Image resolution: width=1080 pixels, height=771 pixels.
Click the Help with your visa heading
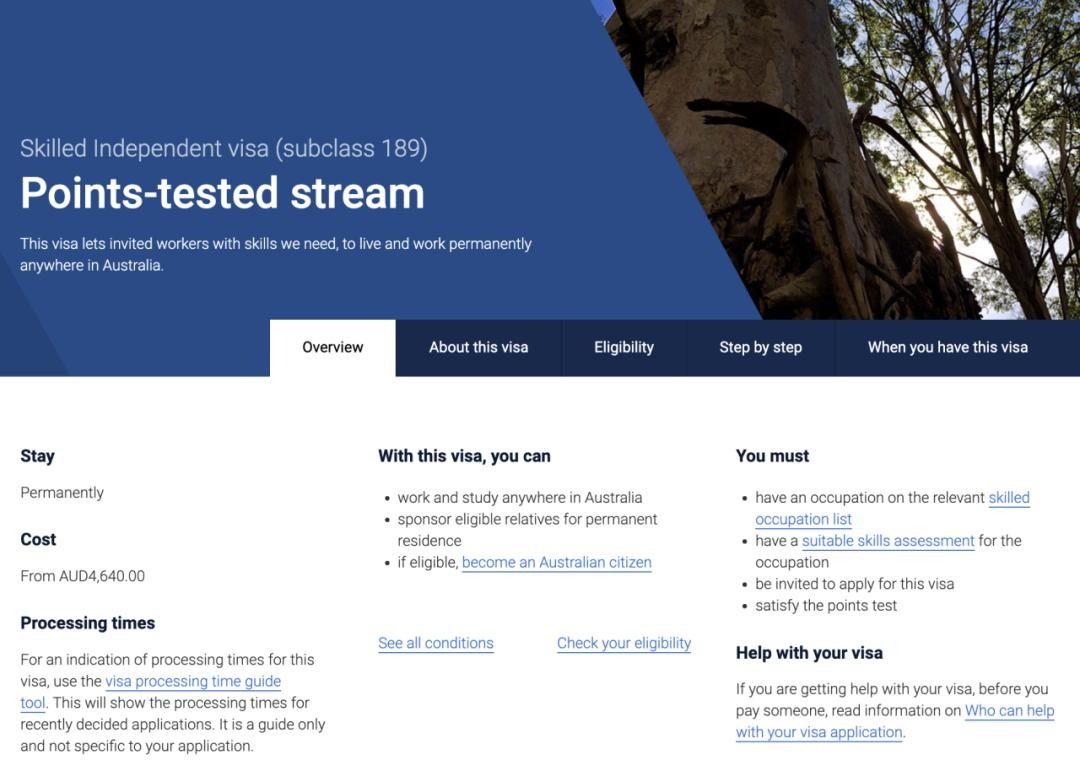pyautogui.click(x=809, y=653)
